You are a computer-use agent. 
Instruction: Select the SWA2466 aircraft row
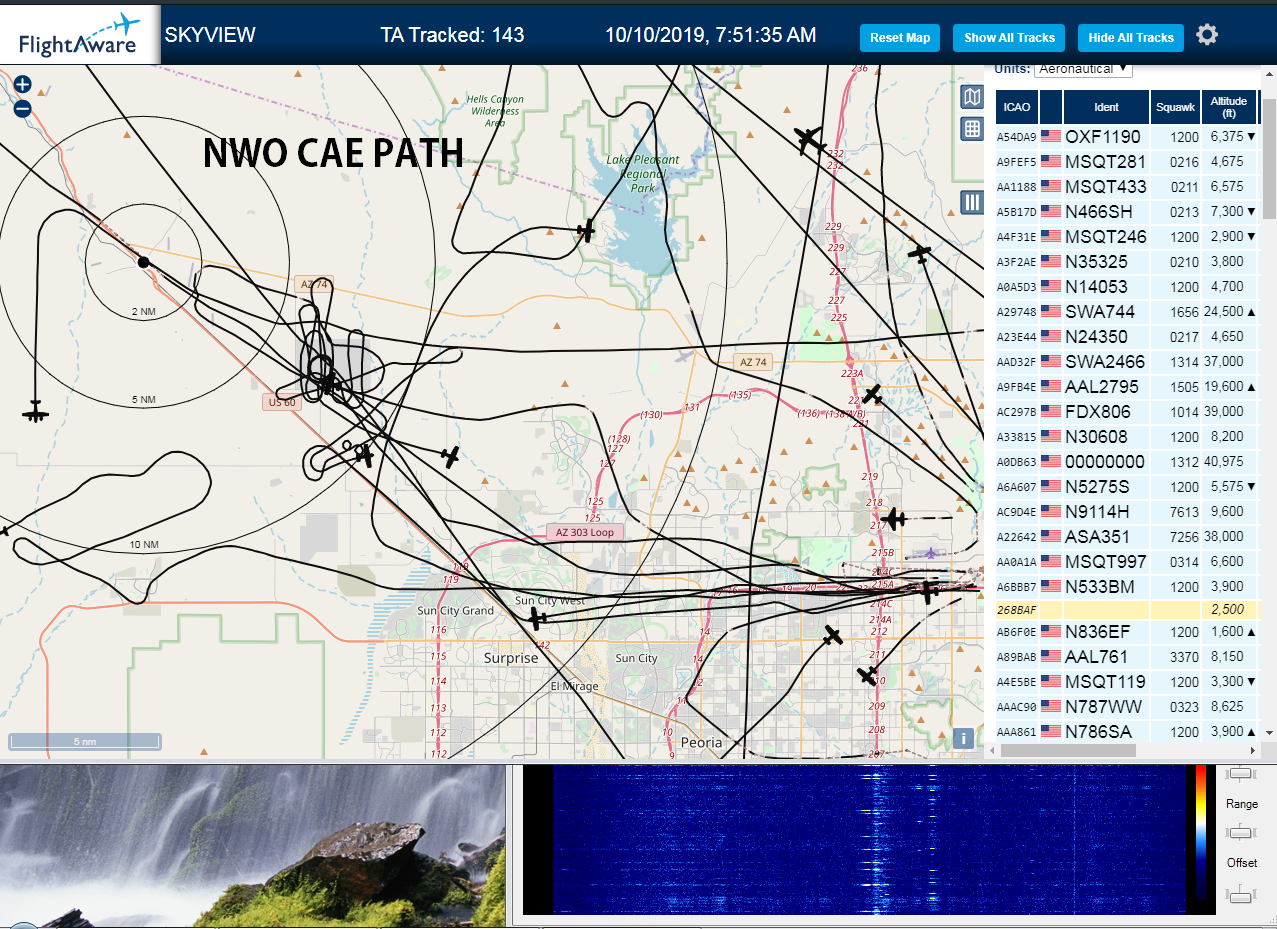tap(1127, 361)
